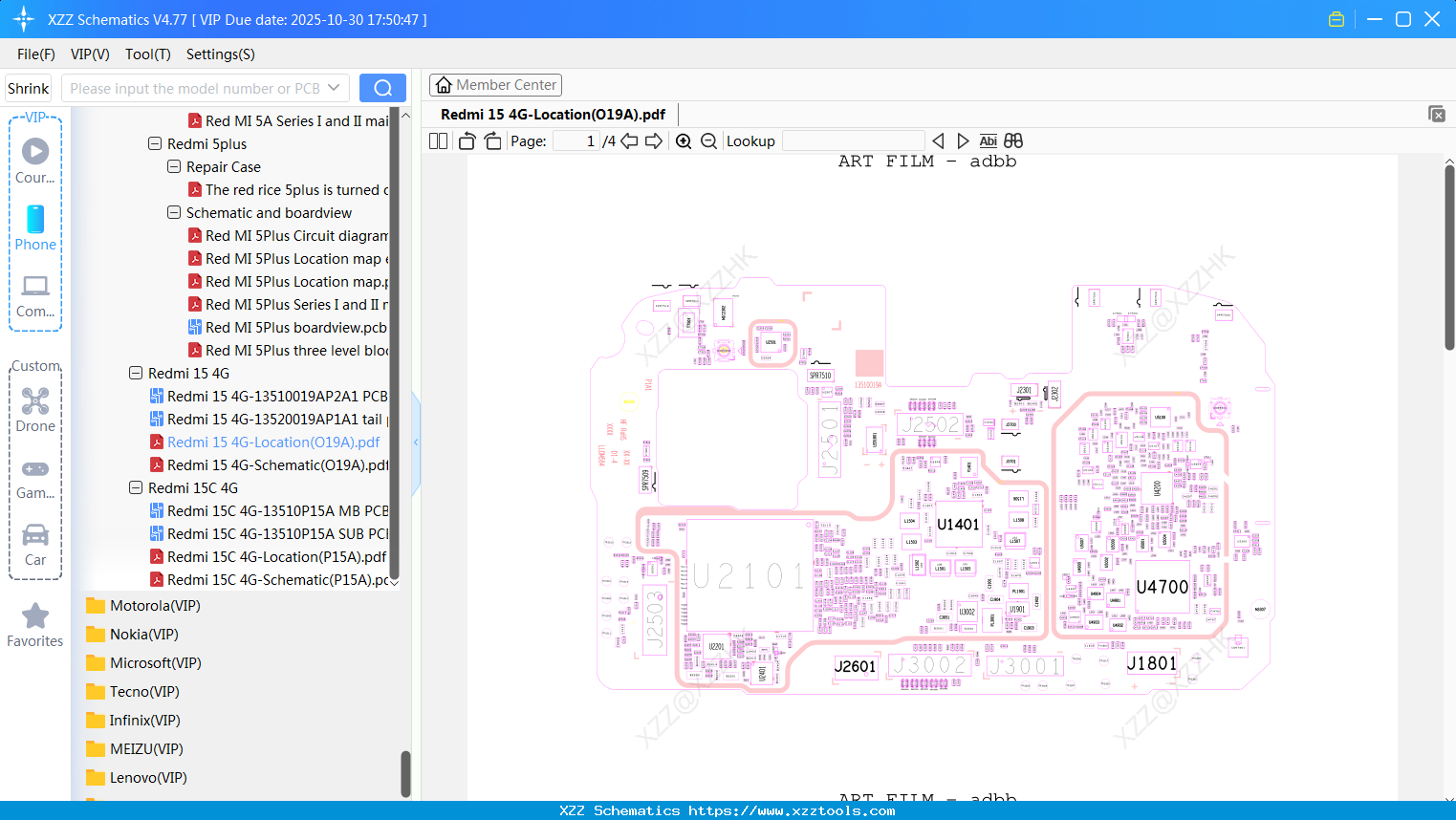Image resolution: width=1456 pixels, height=820 pixels.
Task: Zoom out of the location map
Action: point(708,140)
